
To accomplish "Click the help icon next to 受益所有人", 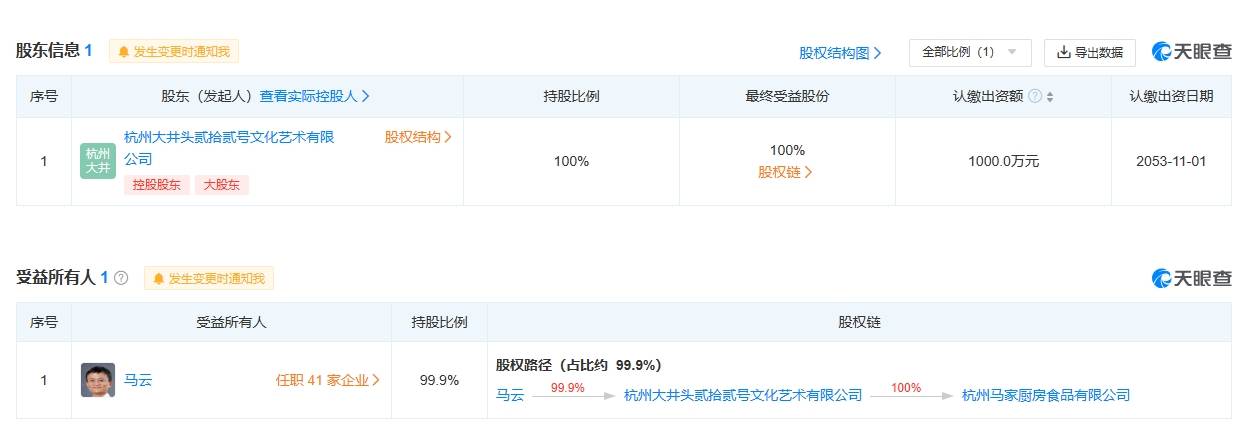I will click(x=121, y=278).
